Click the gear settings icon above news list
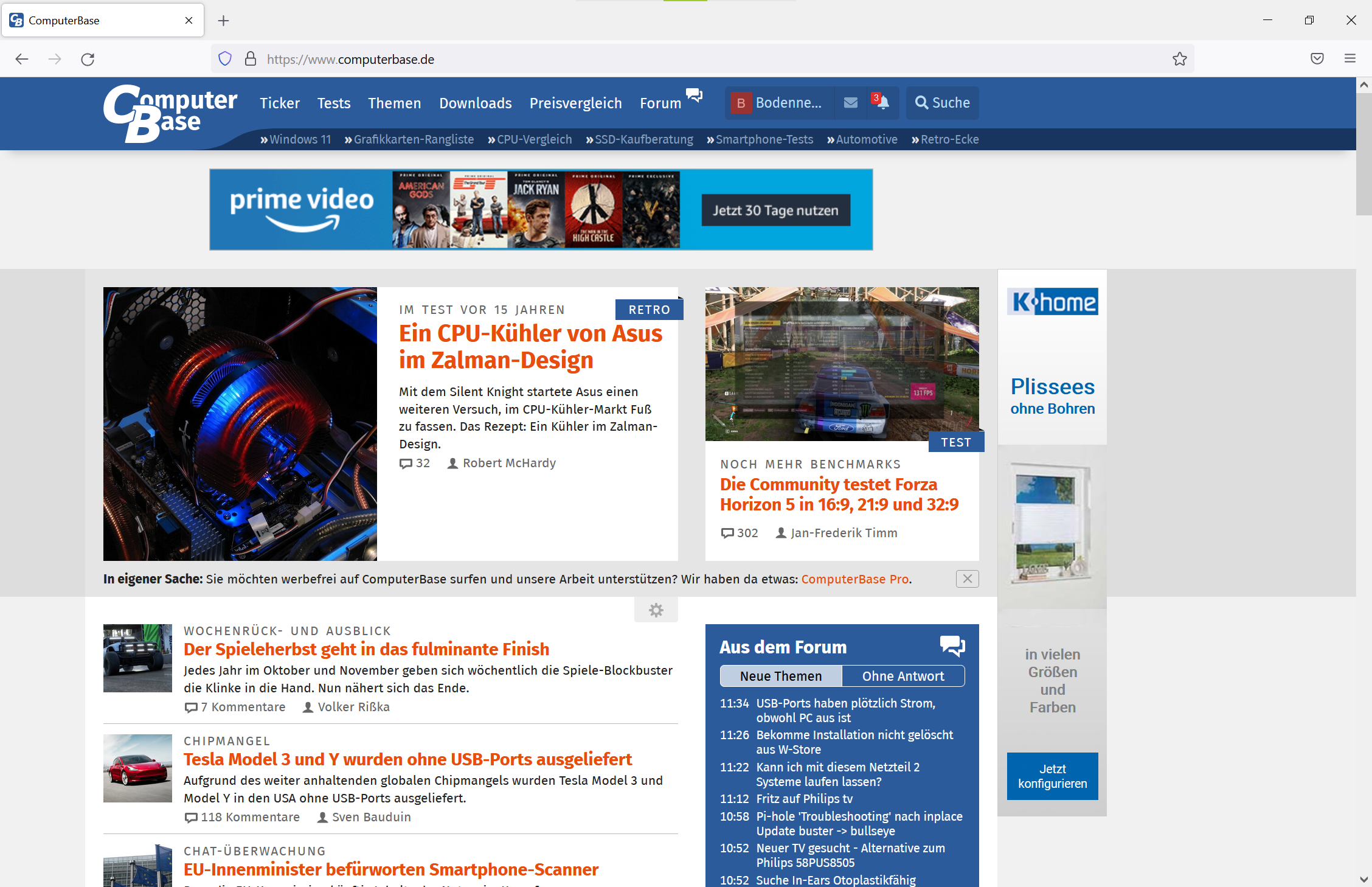1372x887 pixels. pos(656,610)
